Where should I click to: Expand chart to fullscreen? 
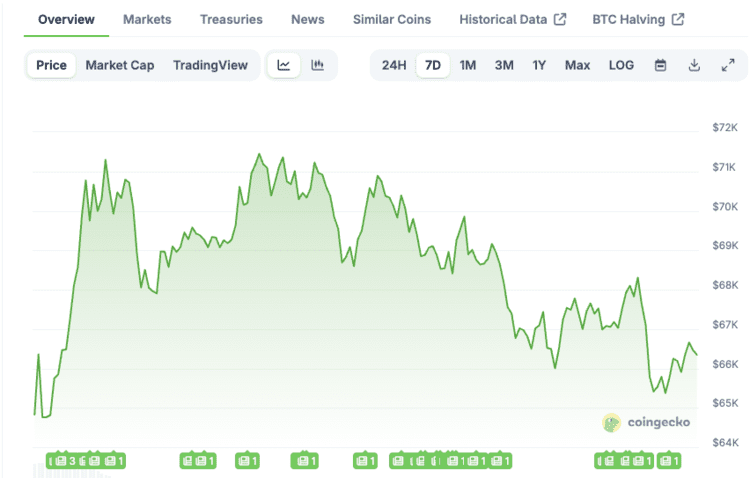point(727,65)
